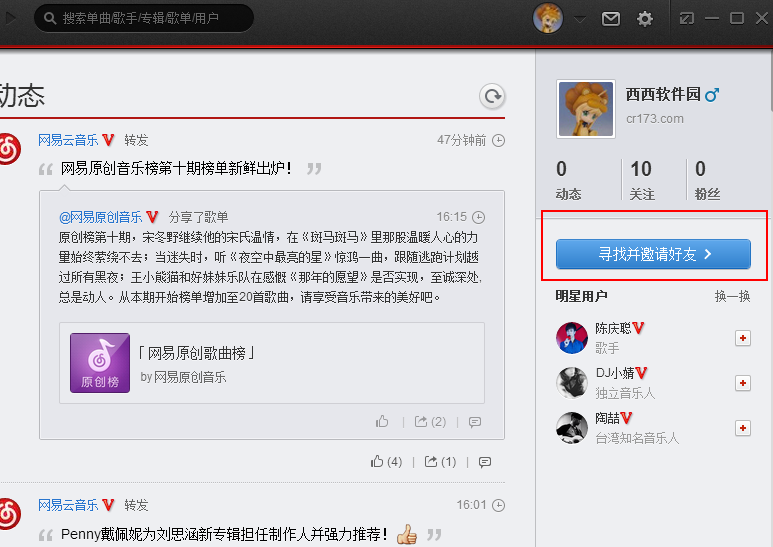
Task: Open @网易原创音乐 profile link
Action: click(x=101, y=217)
